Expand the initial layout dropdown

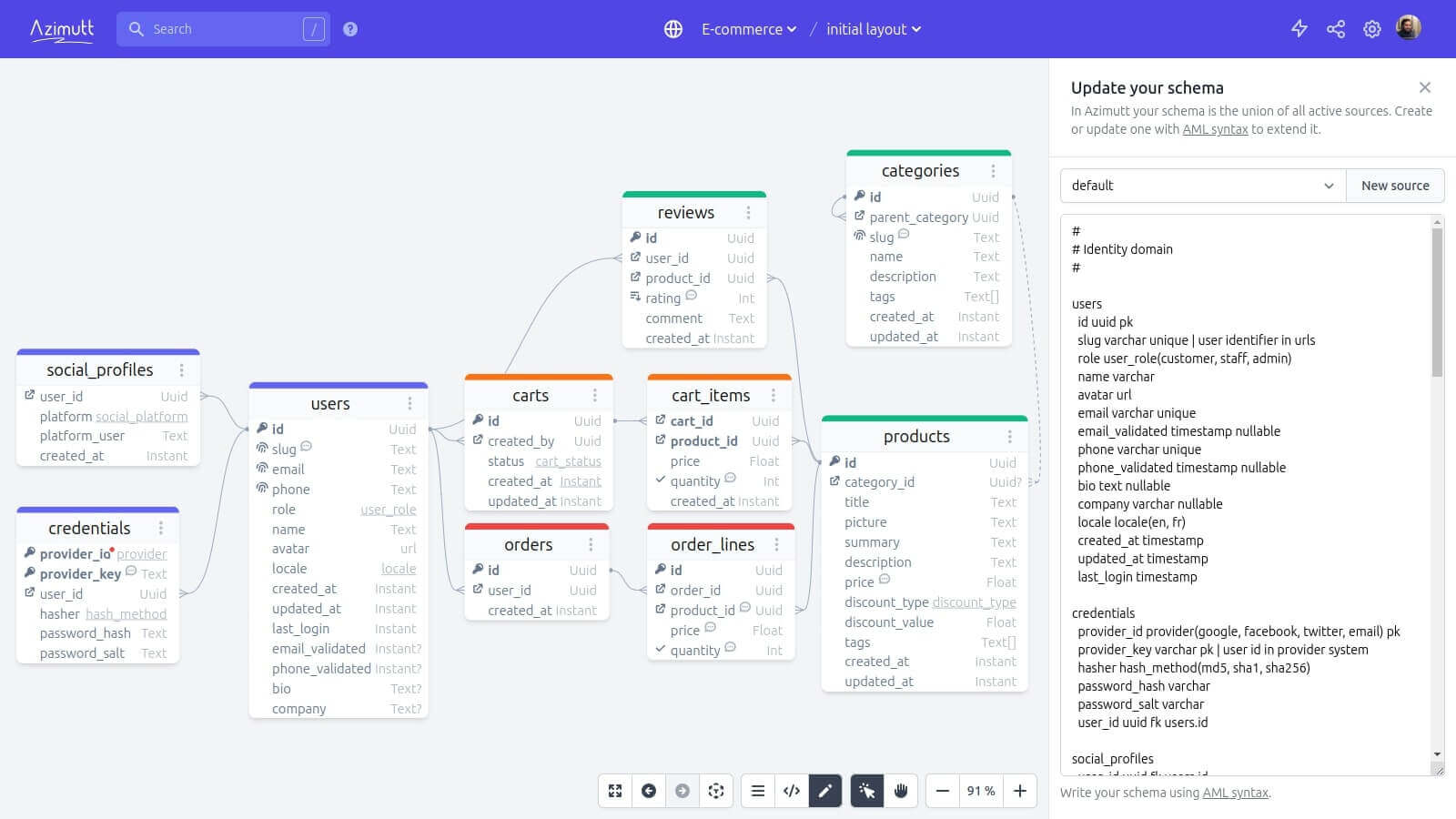(874, 29)
